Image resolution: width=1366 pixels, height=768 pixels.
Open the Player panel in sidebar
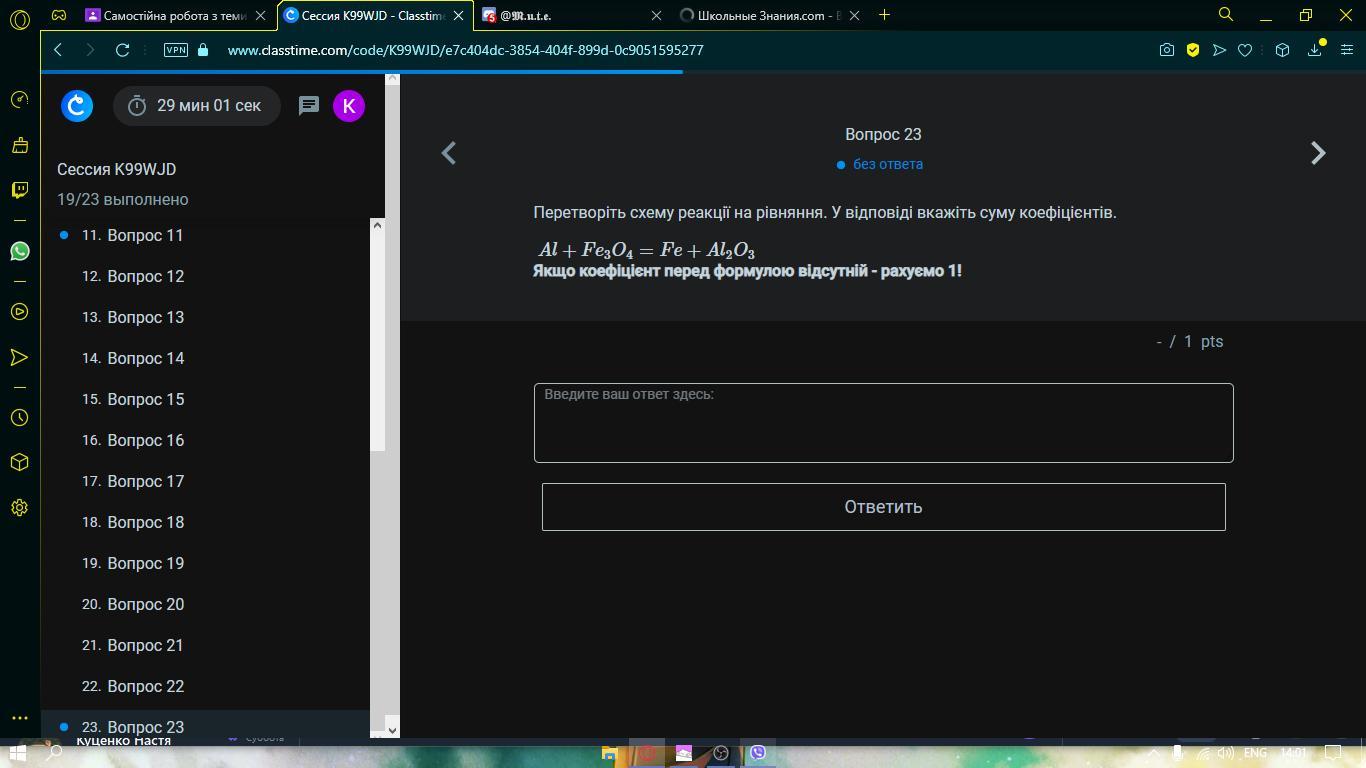pyautogui.click(x=19, y=312)
